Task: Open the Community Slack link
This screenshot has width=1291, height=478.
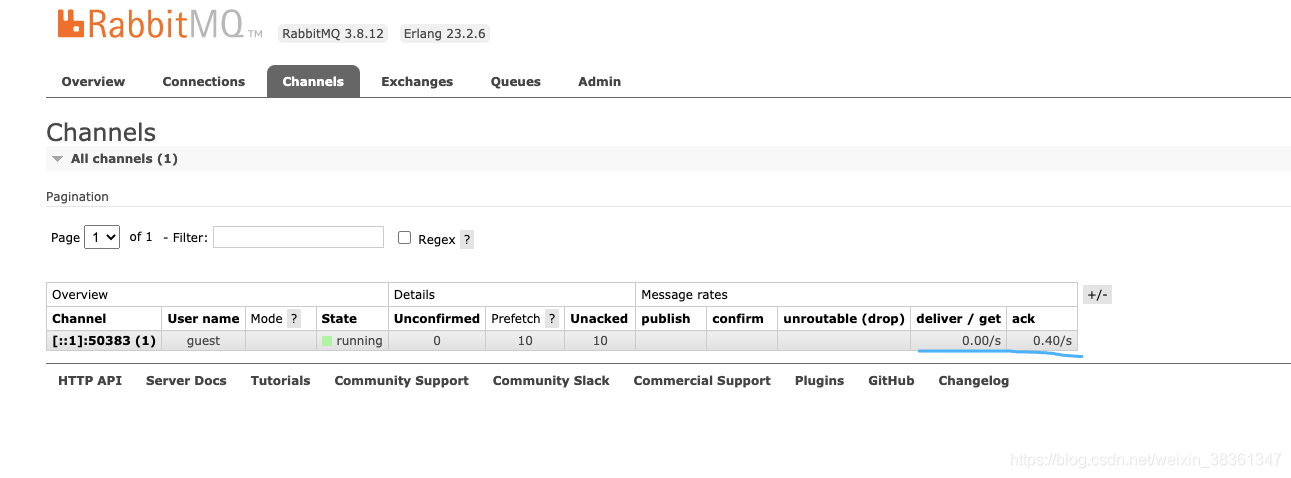Action: coord(551,381)
